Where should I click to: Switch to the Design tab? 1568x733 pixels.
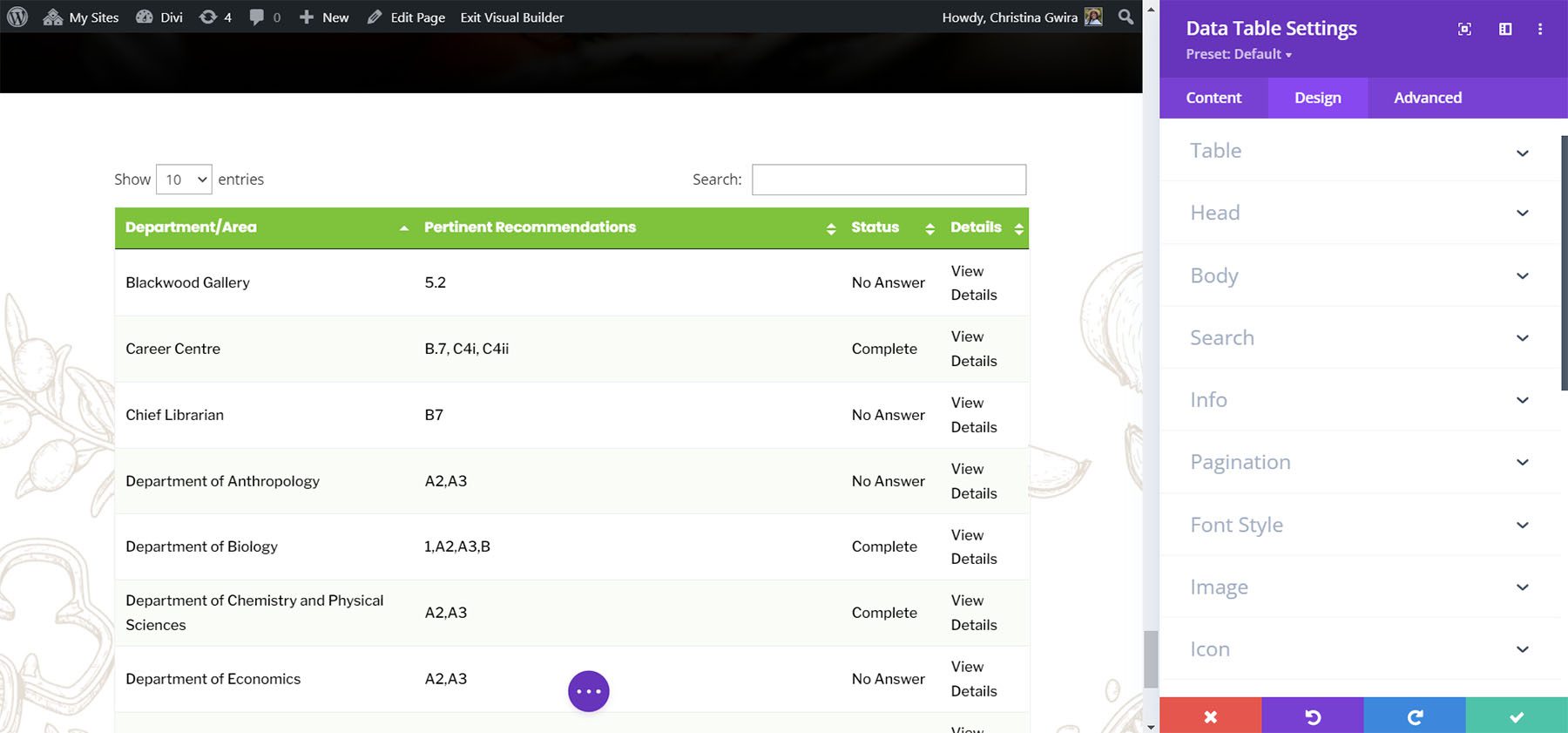(1318, 98)
